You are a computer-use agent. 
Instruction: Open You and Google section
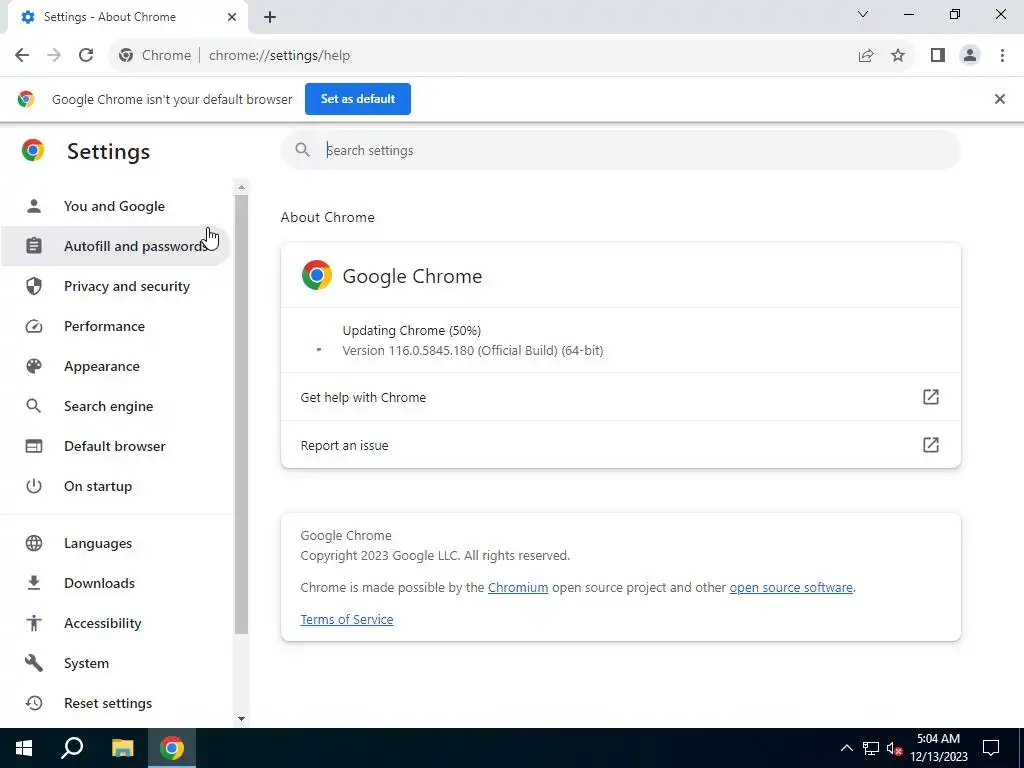[114, 206]
